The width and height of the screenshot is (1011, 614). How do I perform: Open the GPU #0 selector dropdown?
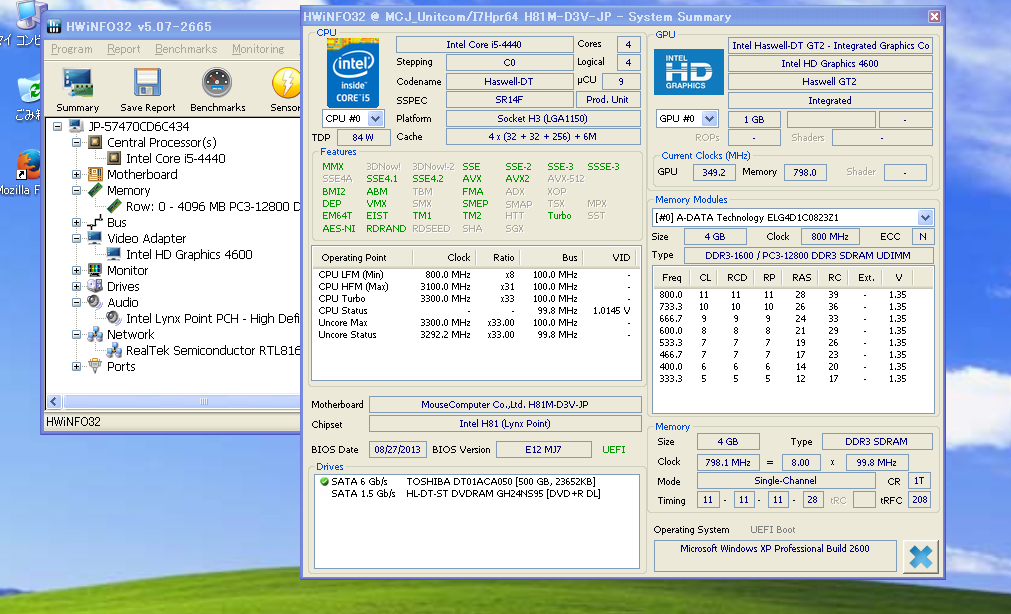click(x=709, y=119)
